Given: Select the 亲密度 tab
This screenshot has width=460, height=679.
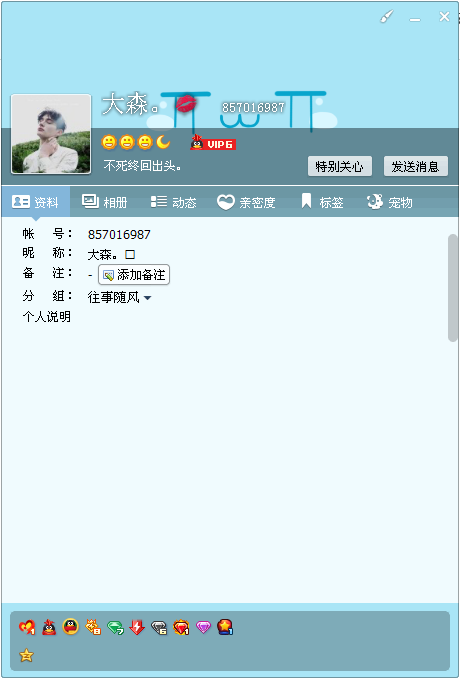Looking at the screenshot, I should click(246, 202).
